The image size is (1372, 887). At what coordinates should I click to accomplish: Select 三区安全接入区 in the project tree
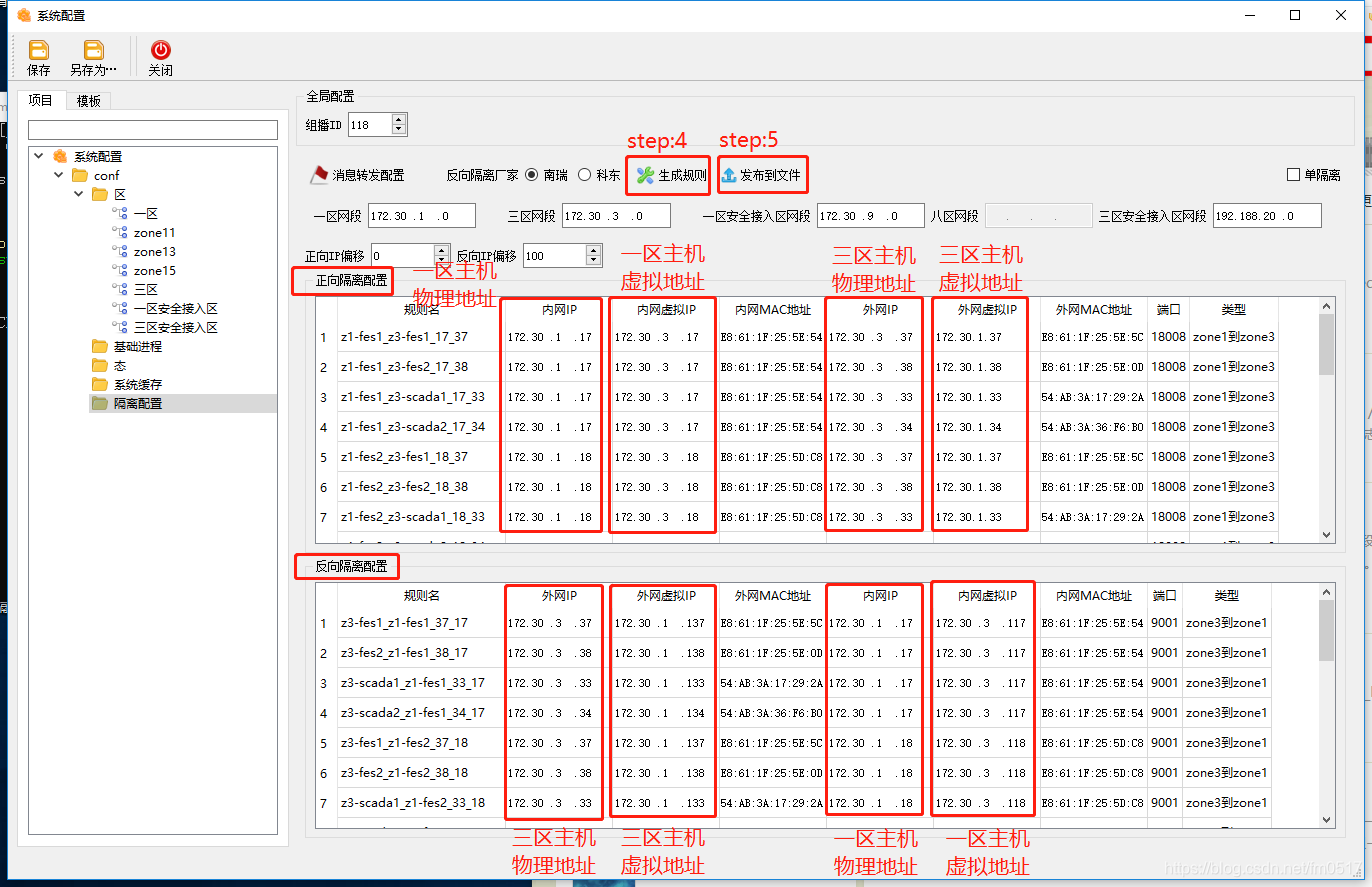(175, 327)
